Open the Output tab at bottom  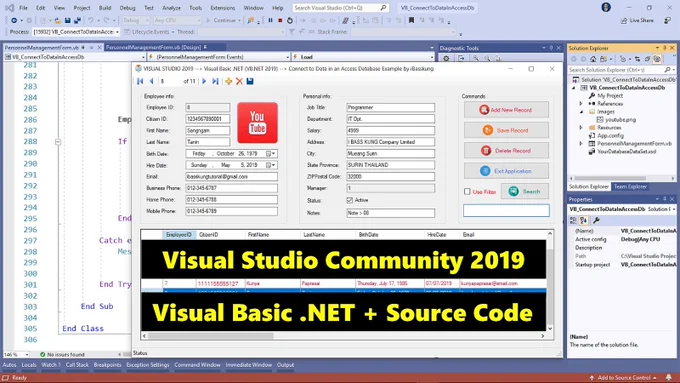[x=285, y=365]
